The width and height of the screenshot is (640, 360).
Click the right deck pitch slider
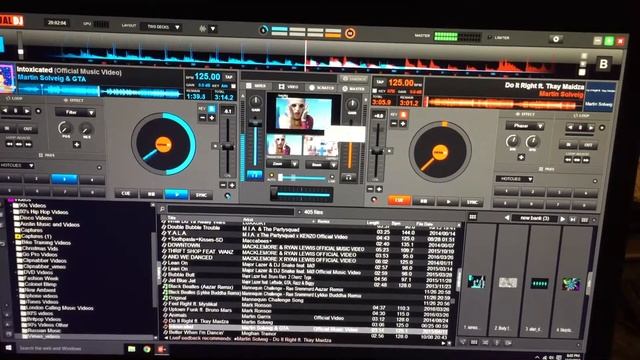tap(377, 151)
